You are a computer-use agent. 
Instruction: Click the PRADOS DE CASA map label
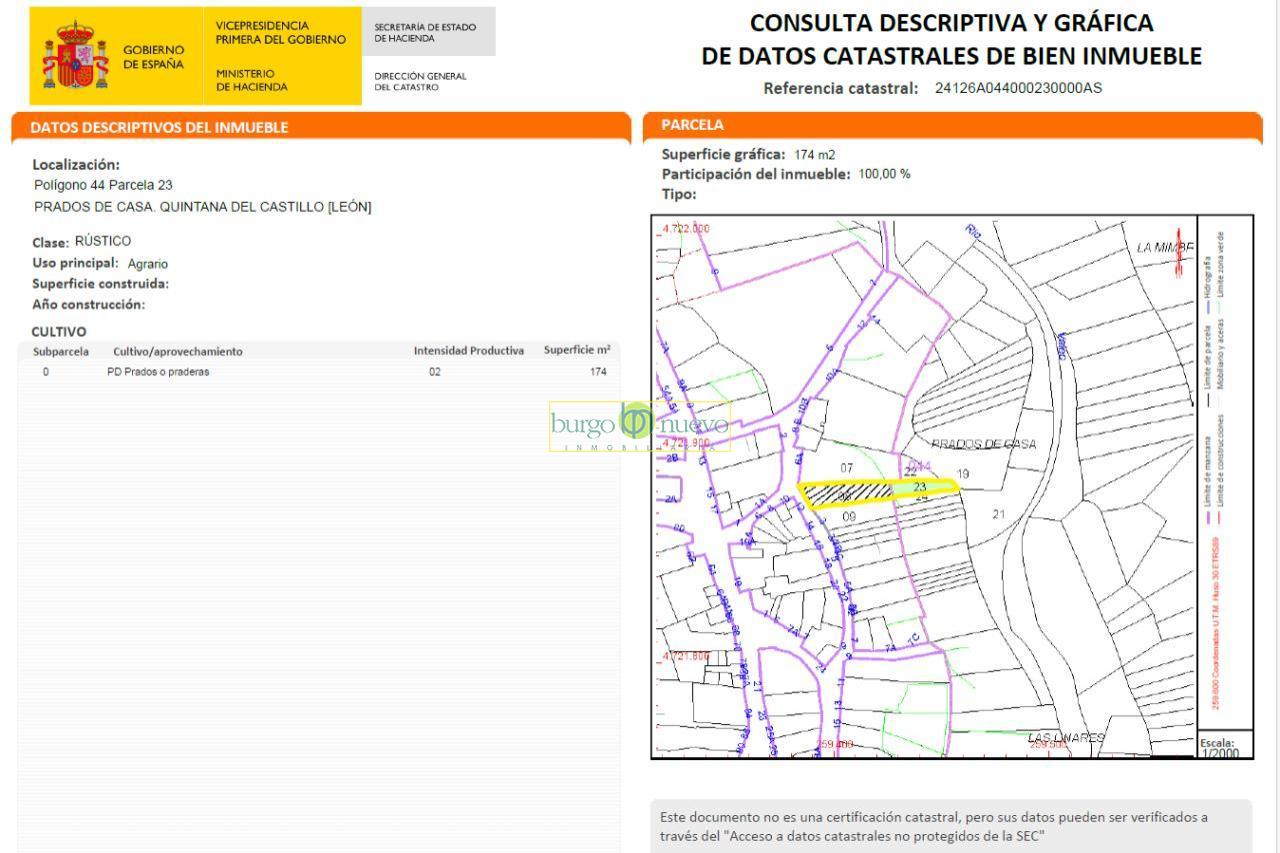tap(983, 444)
